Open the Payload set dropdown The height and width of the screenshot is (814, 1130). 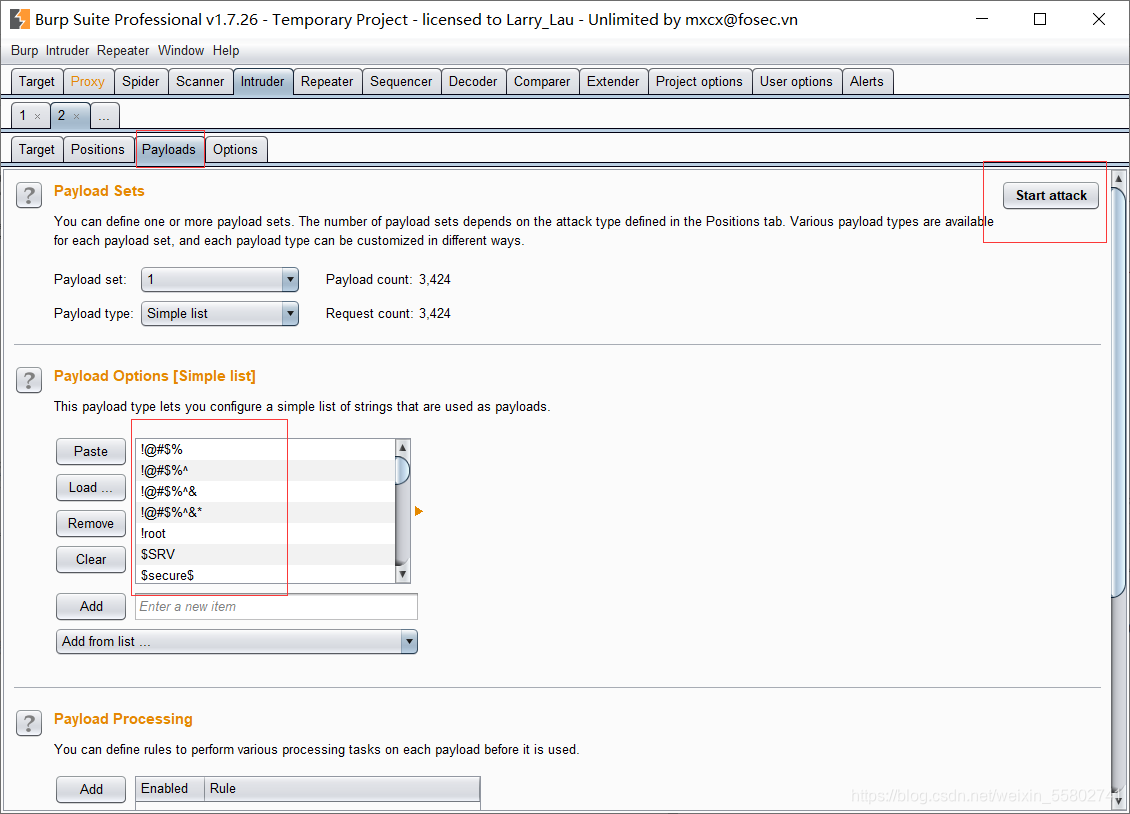tap(220, 279)
